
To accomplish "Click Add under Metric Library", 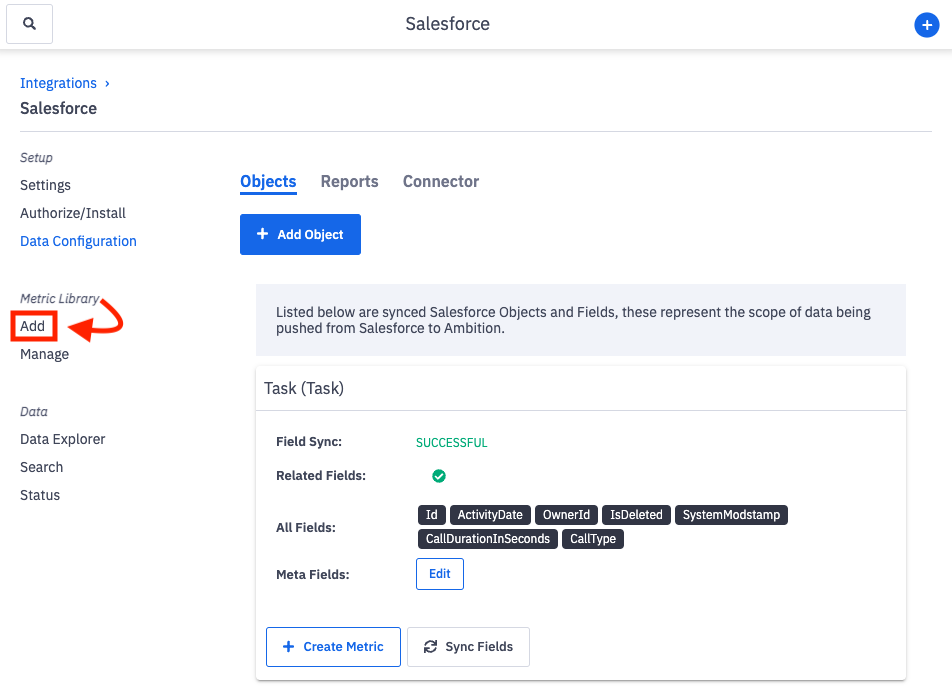I will 32,325.
